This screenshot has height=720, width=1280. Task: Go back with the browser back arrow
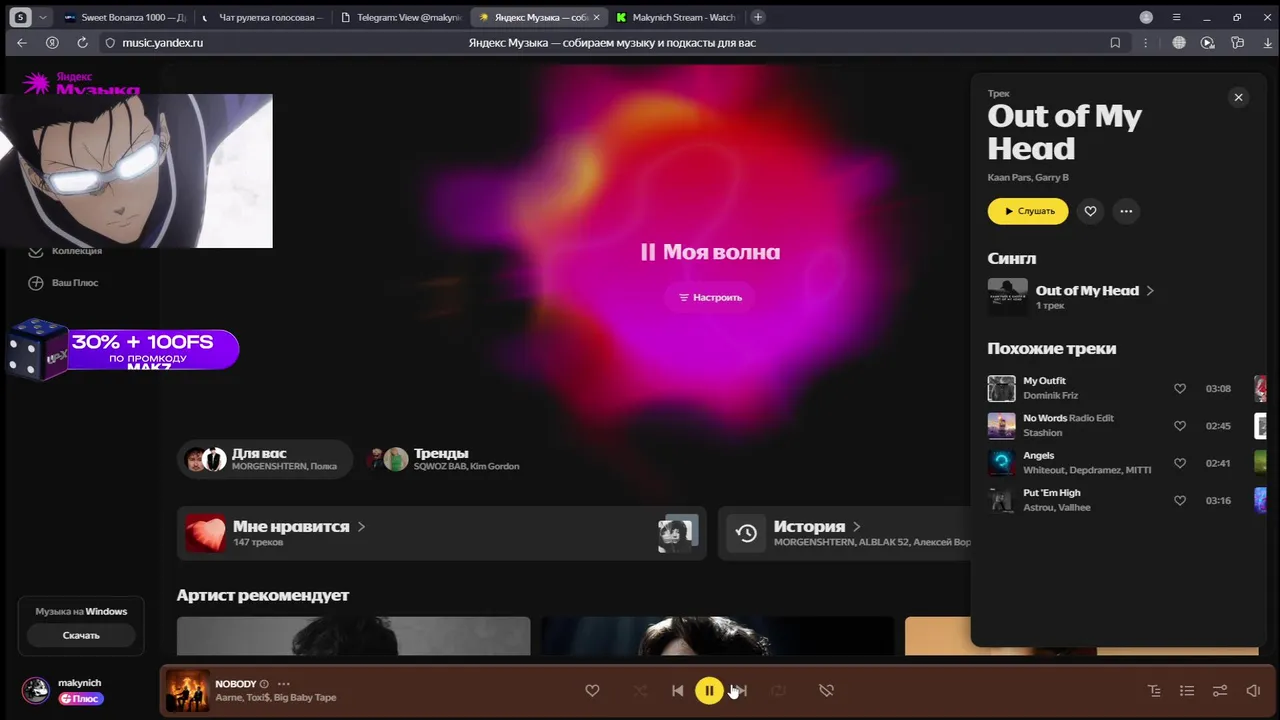pos(22,43)
